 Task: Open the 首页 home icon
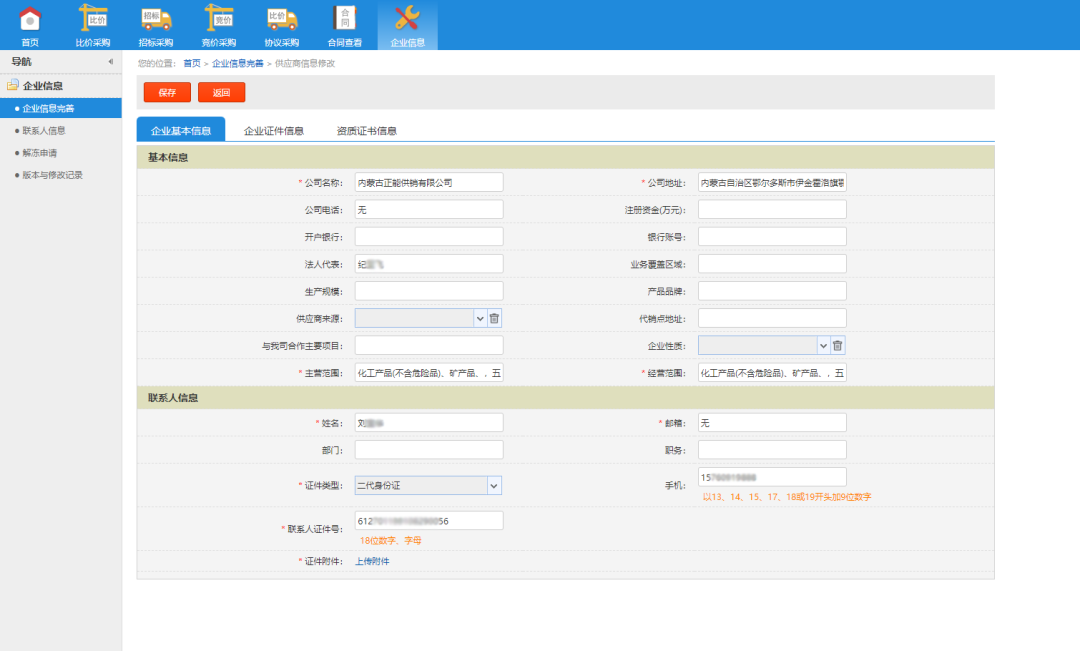(x=30, y=19)
